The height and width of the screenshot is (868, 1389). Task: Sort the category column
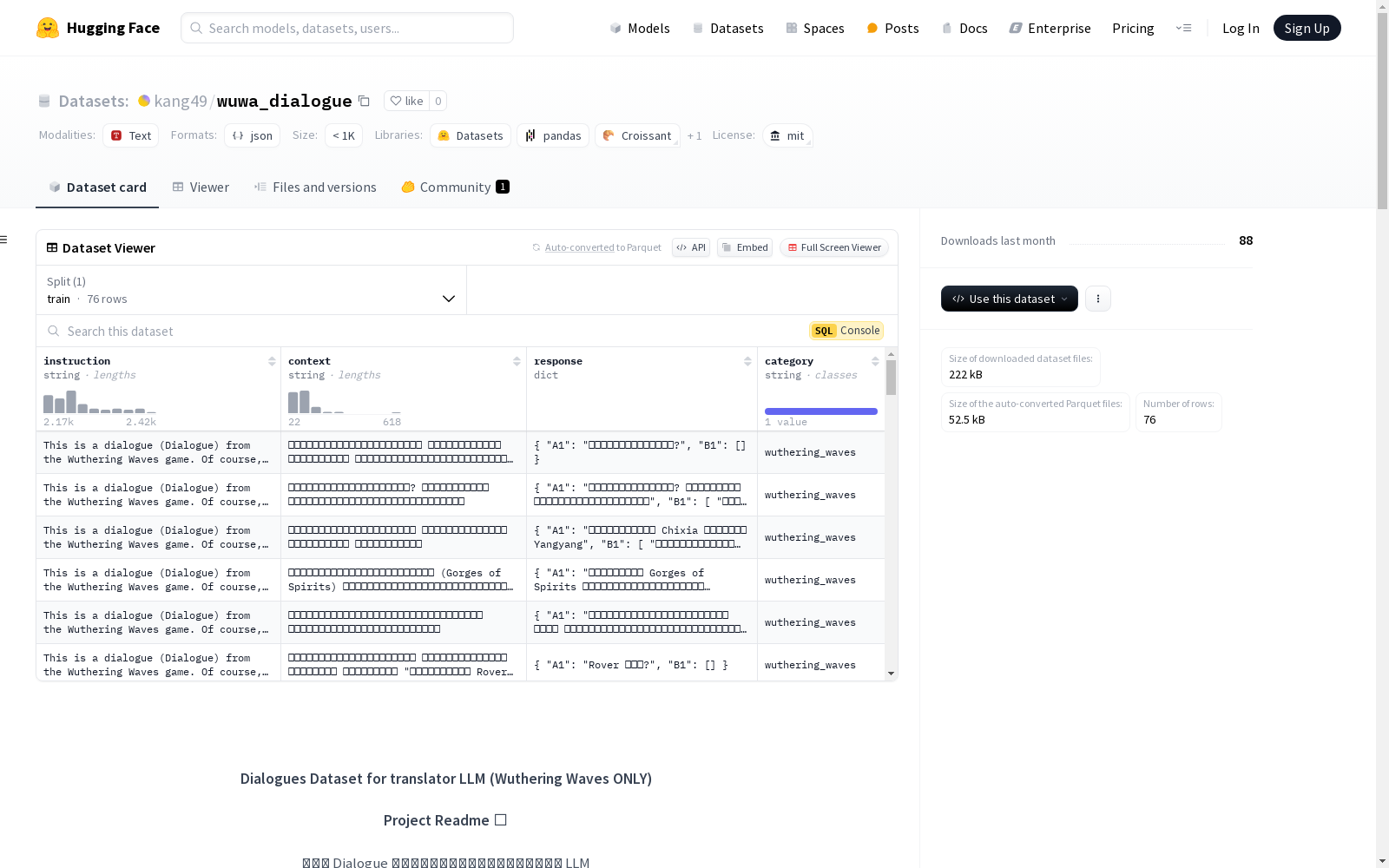pyautogui.click(x=875, y=361)
